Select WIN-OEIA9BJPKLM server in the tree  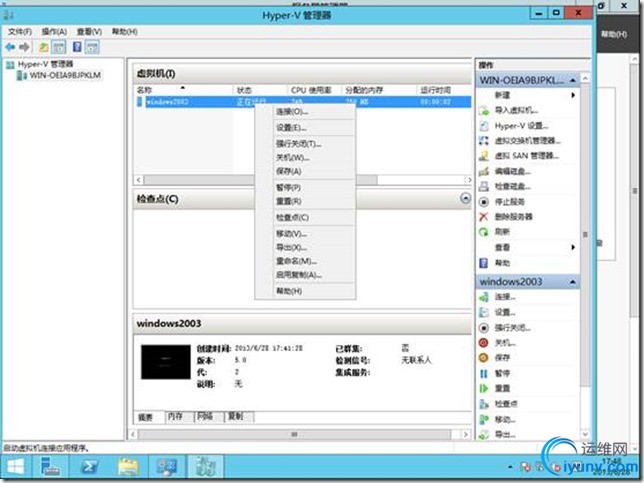point(65,75)
